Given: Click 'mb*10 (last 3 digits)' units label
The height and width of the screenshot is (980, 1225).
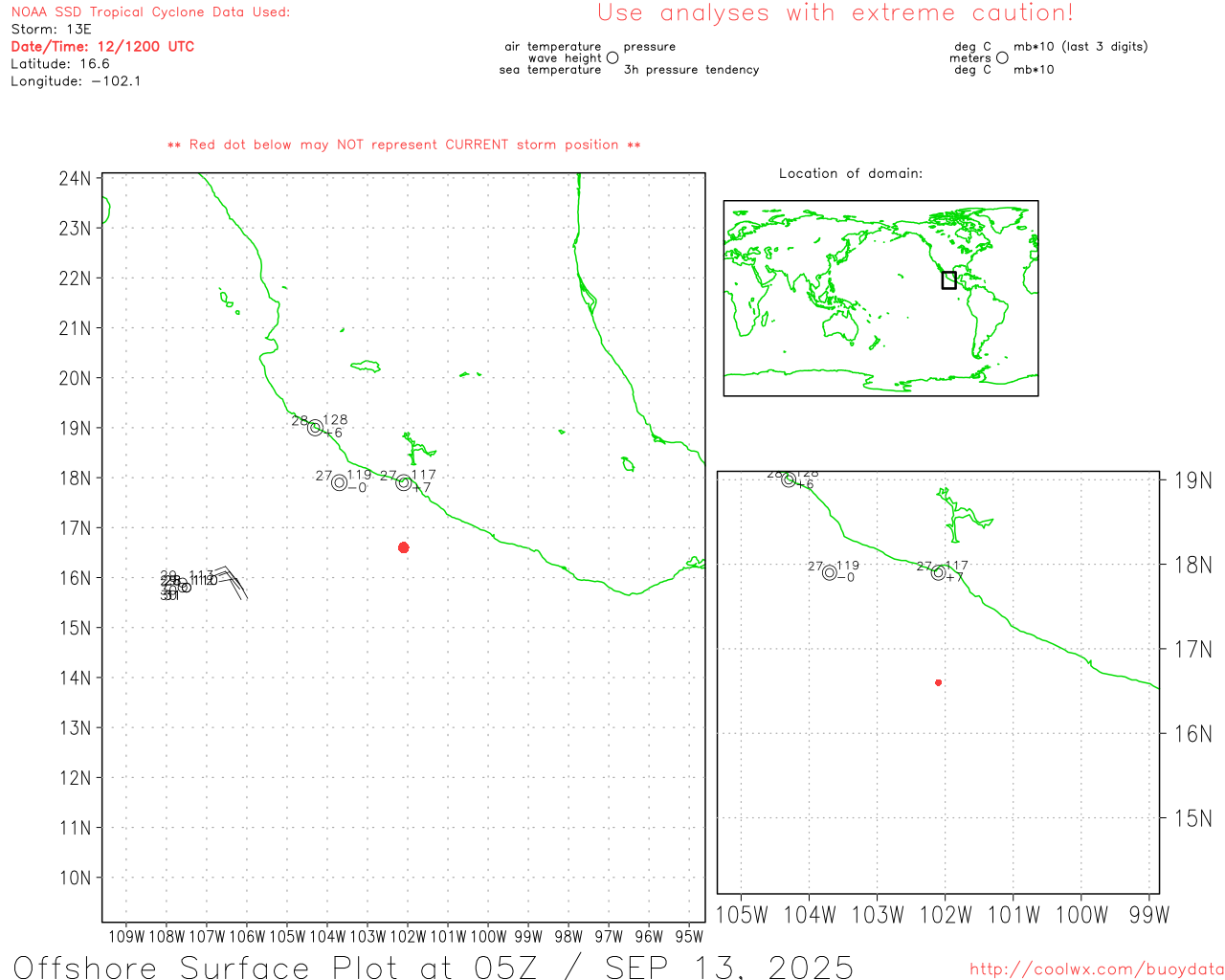Looking at the screenshot, I should tap(1080, 47).
